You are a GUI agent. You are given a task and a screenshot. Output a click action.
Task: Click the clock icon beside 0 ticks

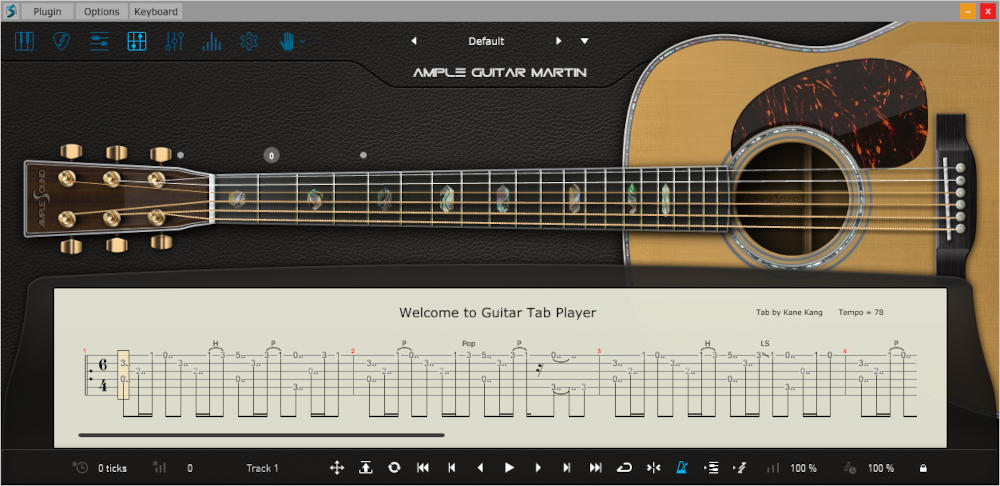coord(80,468)
